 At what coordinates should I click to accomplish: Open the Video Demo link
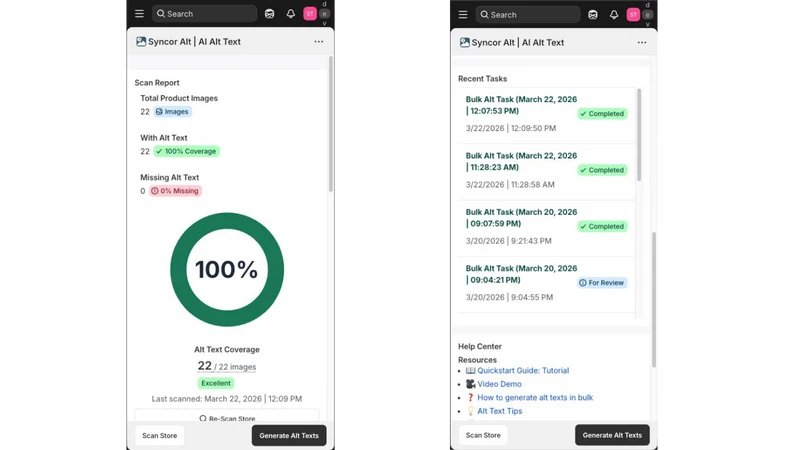[499, 384]
